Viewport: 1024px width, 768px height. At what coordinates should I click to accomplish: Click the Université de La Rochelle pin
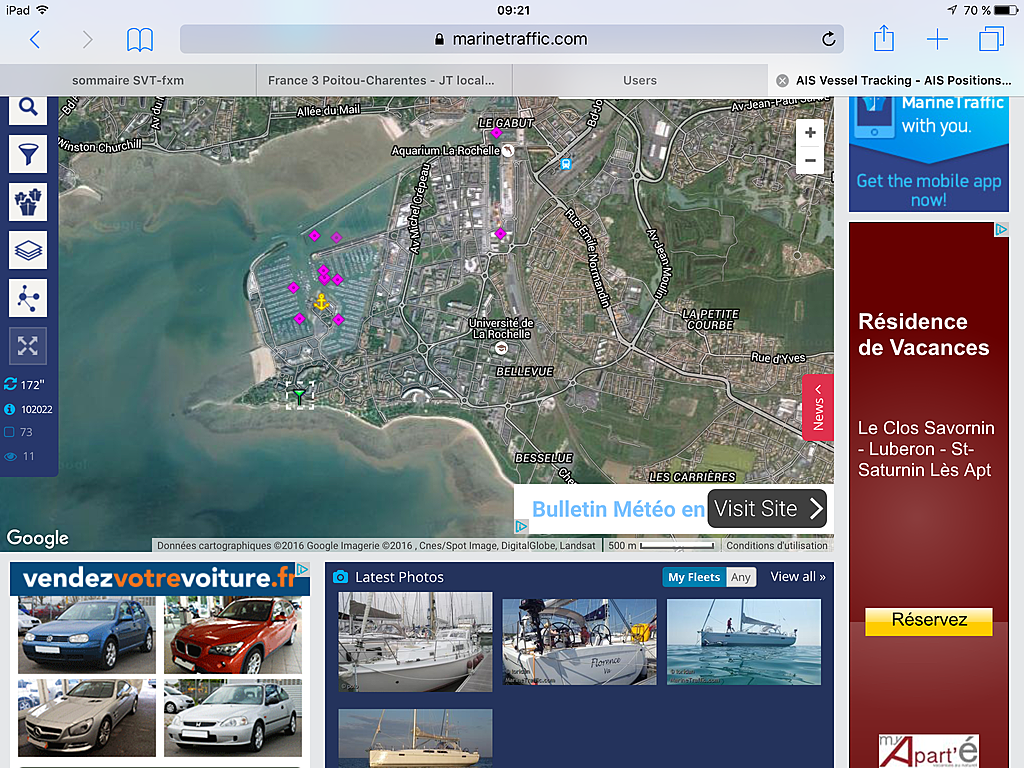[x=501, y=348]
